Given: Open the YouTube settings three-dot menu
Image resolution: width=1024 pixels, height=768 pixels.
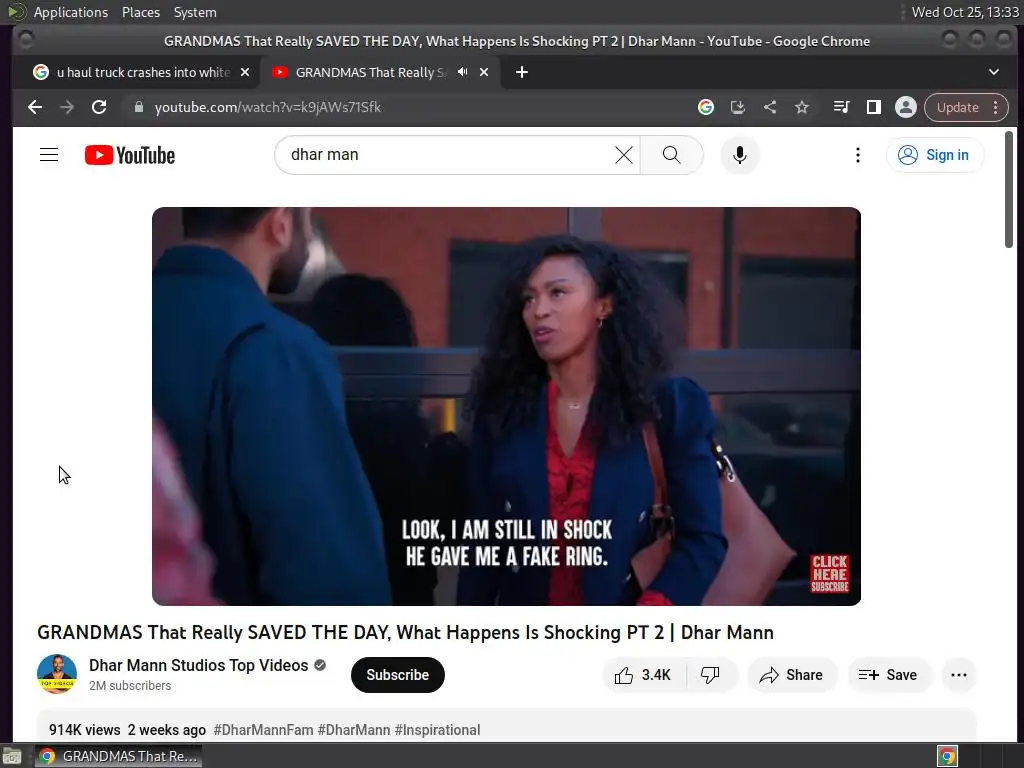Looking at the screenshot, I should 858,155.
